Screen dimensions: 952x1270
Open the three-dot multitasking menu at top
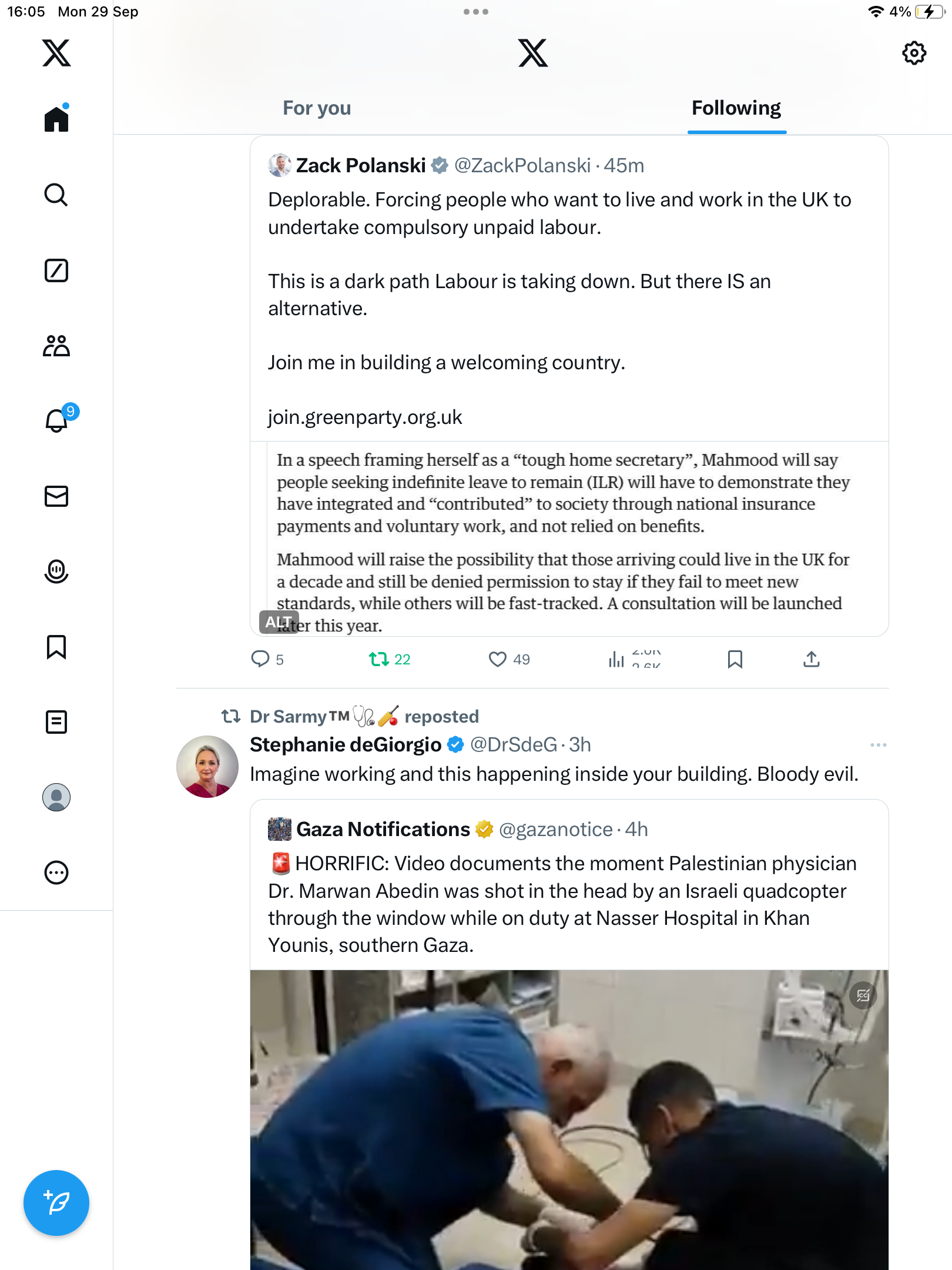476,12
